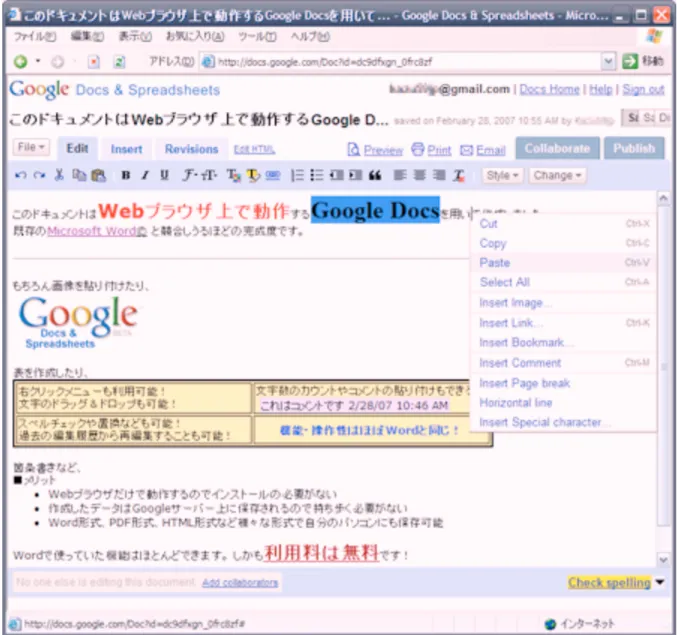The width and height of the screenshot is (677, 635).
Task: Choose Insert Special character menu entry
Action: click(563, 422)
